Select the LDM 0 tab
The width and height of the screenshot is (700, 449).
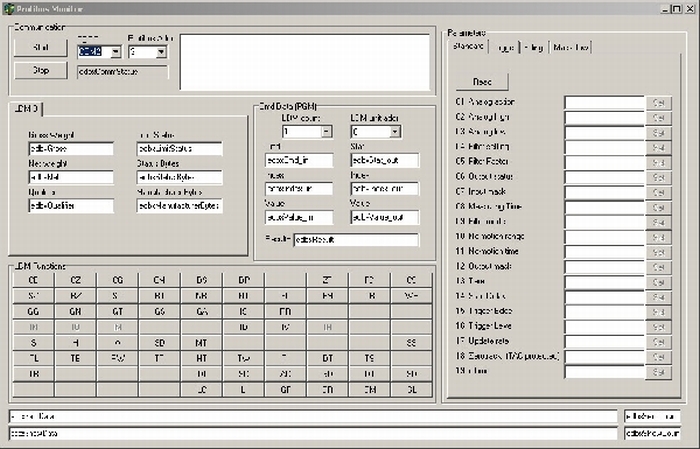click(x=26, y=108)
